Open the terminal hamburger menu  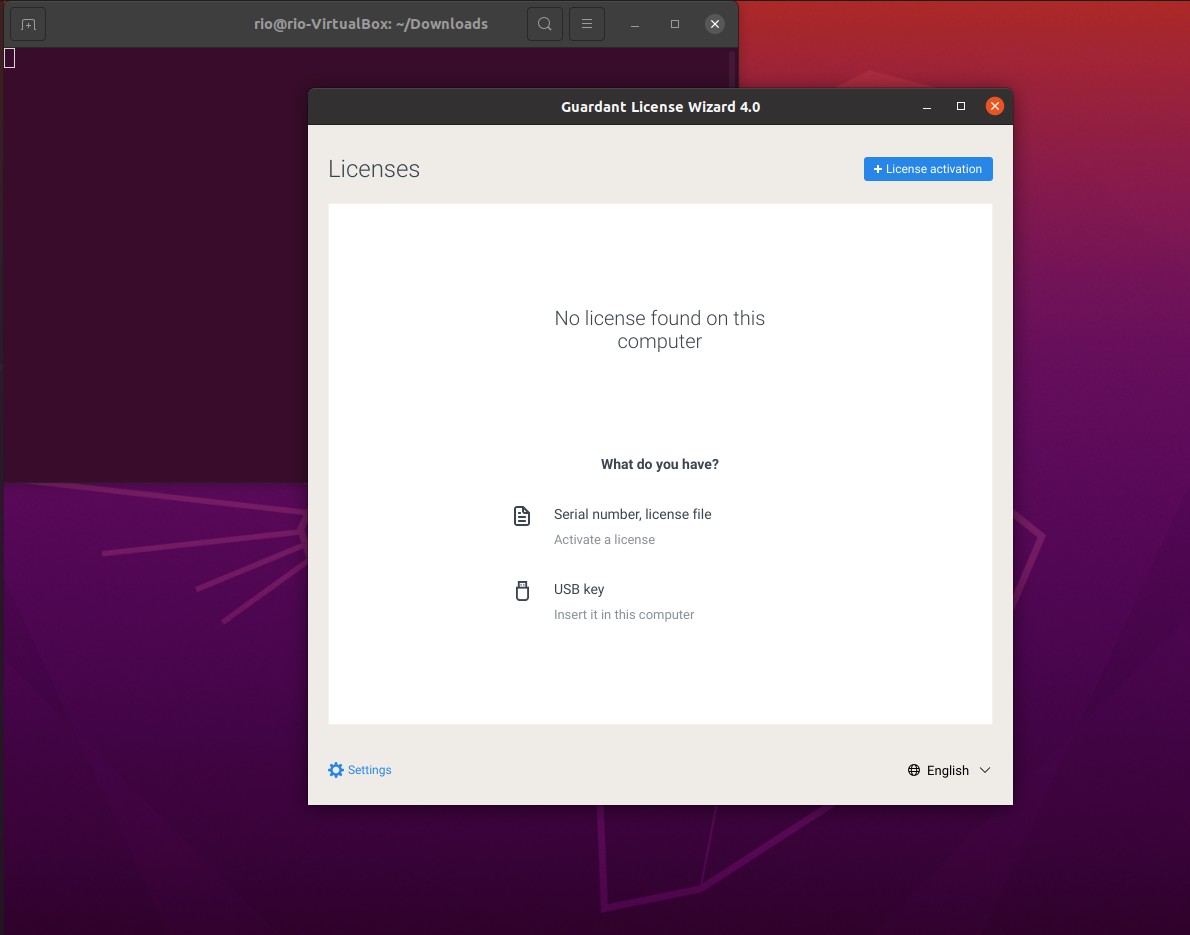point(587,24)
